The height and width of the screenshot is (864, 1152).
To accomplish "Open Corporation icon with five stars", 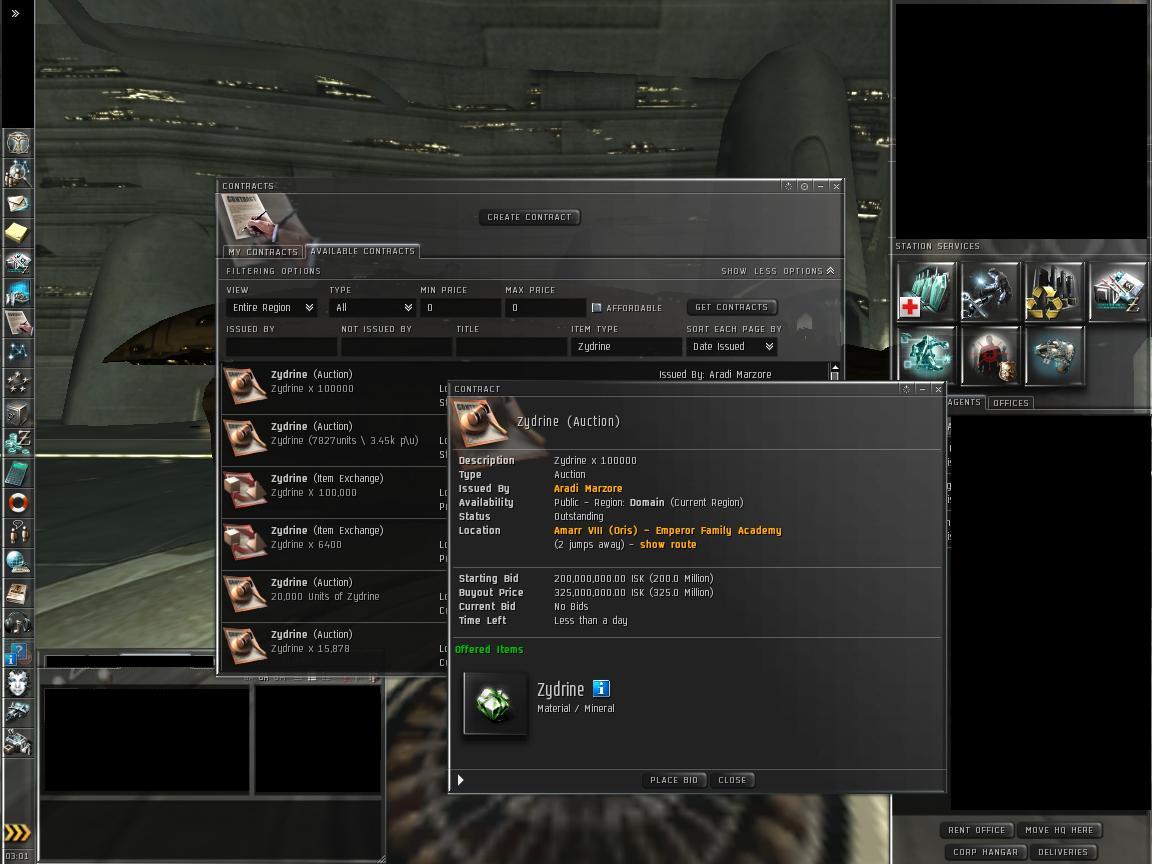I will click(18, 383).
